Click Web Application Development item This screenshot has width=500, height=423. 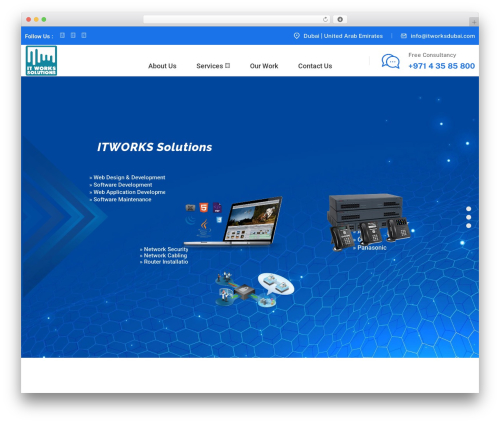pos(127,192)
